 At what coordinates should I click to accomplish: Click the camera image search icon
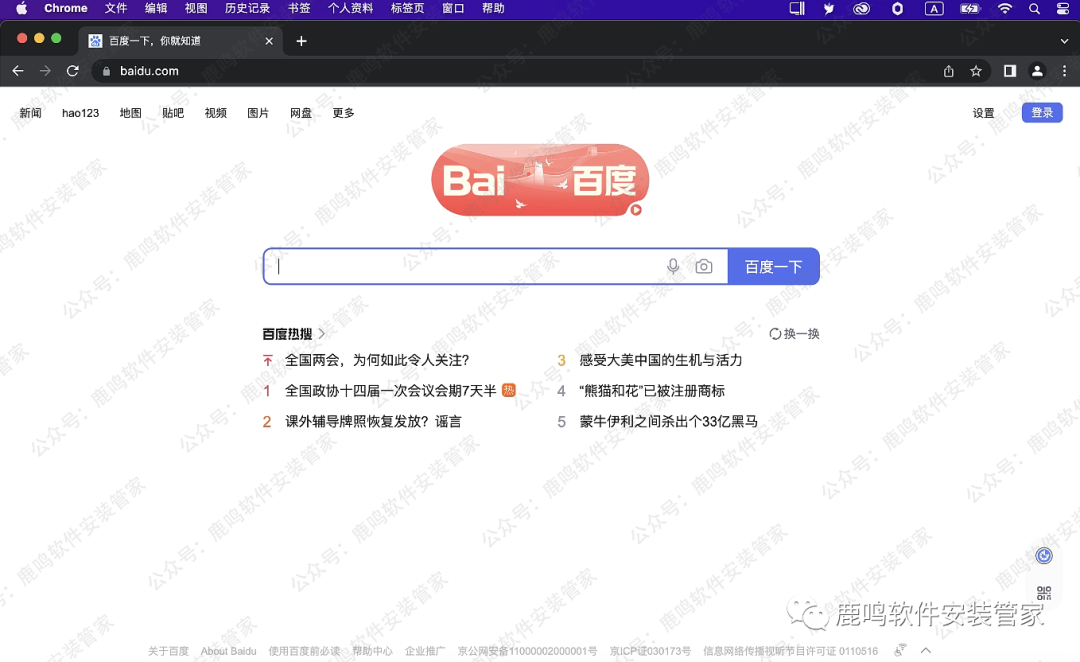[704, 266]
